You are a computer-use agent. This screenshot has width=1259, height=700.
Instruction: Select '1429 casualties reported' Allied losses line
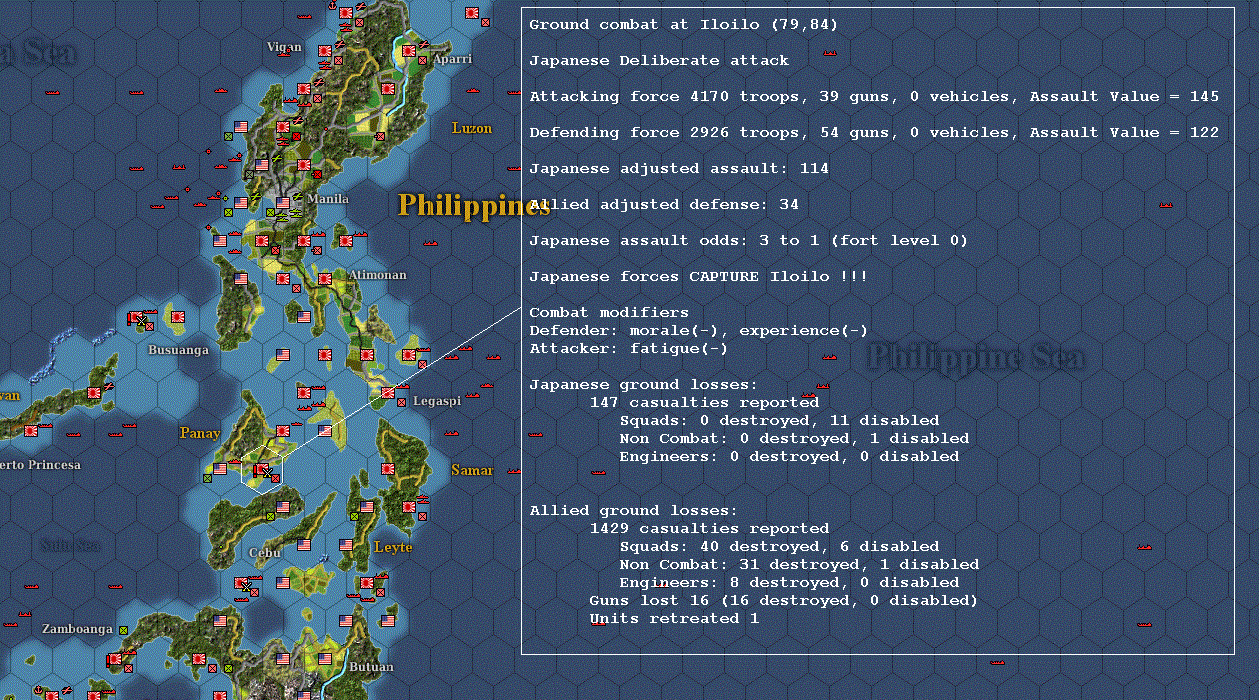709,529
